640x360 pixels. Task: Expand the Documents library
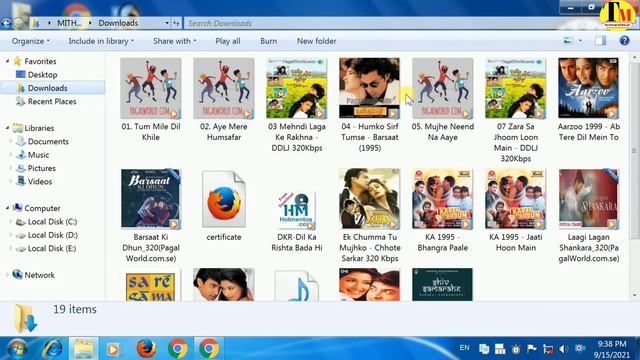click(x=11, y=142)
